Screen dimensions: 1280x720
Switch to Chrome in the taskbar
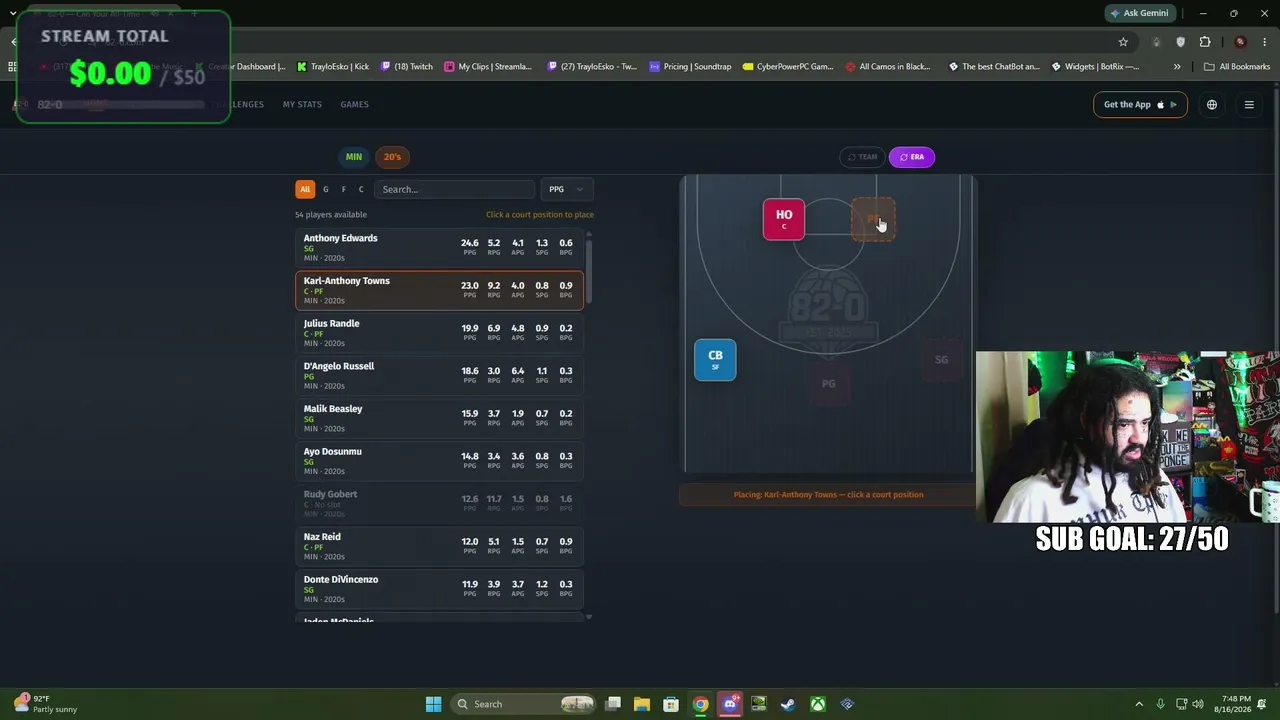click(x=701, y=704)
